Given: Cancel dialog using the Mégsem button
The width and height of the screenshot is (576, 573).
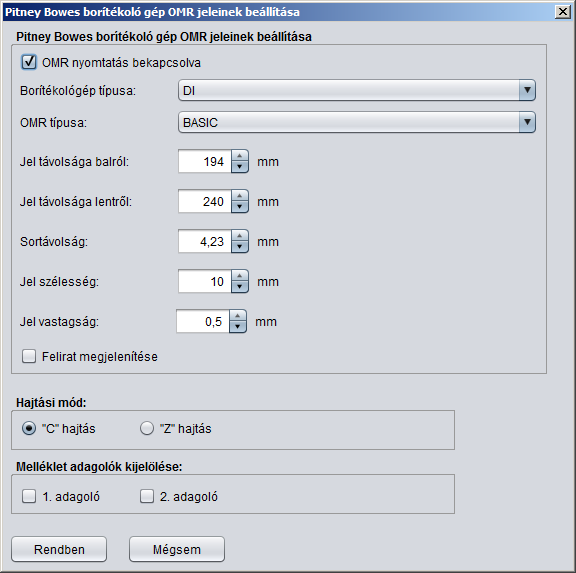Looking at the screenshot, I should coord(177,549).
